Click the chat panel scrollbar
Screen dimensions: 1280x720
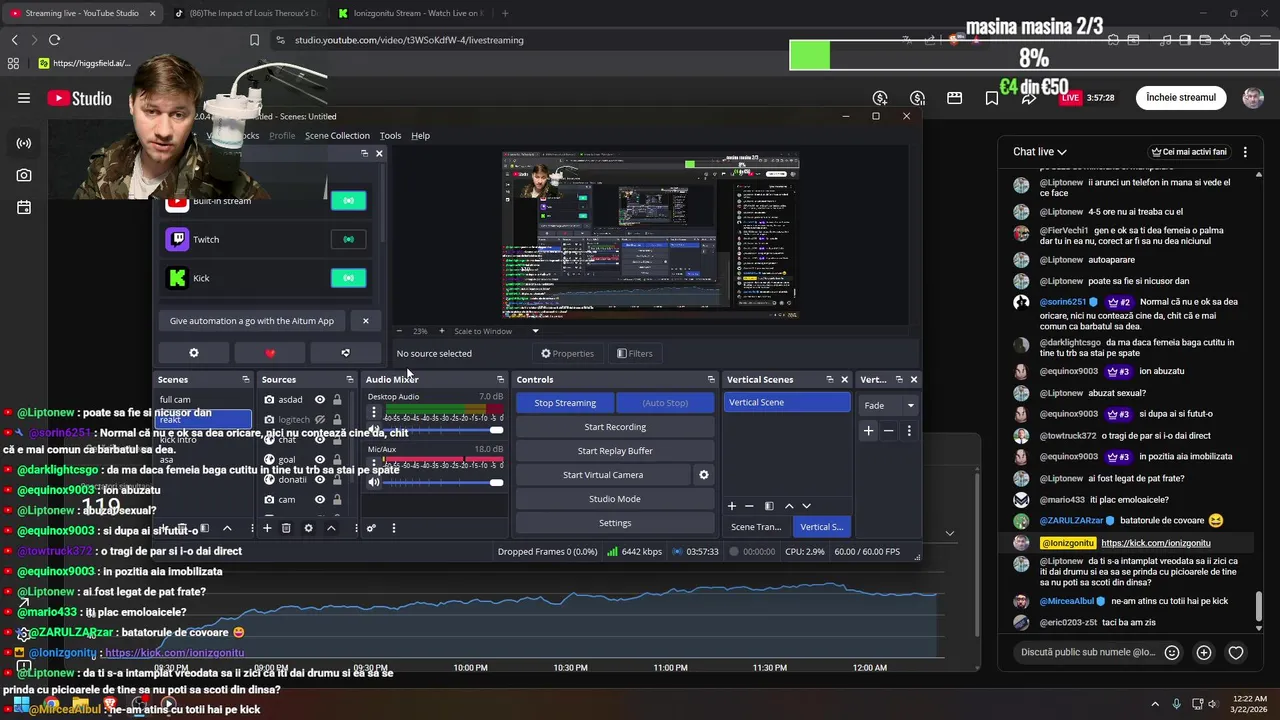[x=1259, y=606]
